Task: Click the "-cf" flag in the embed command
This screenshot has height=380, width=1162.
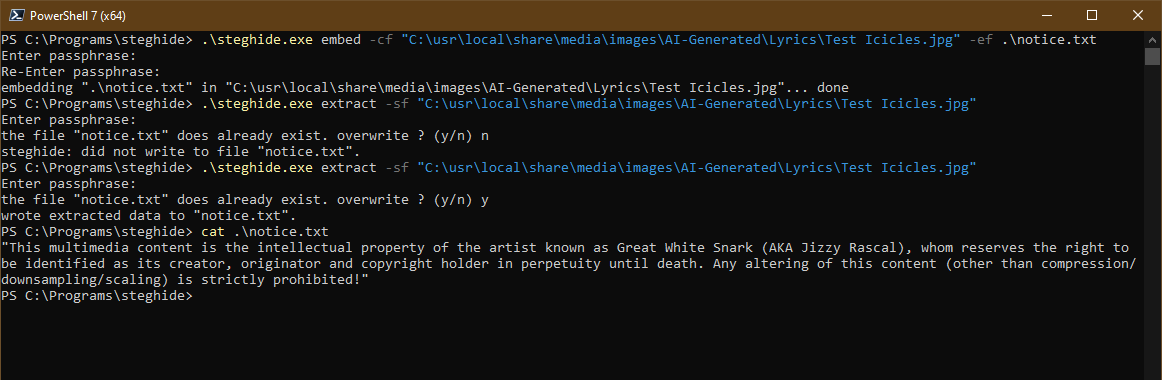Action: [x=381, y=40]
